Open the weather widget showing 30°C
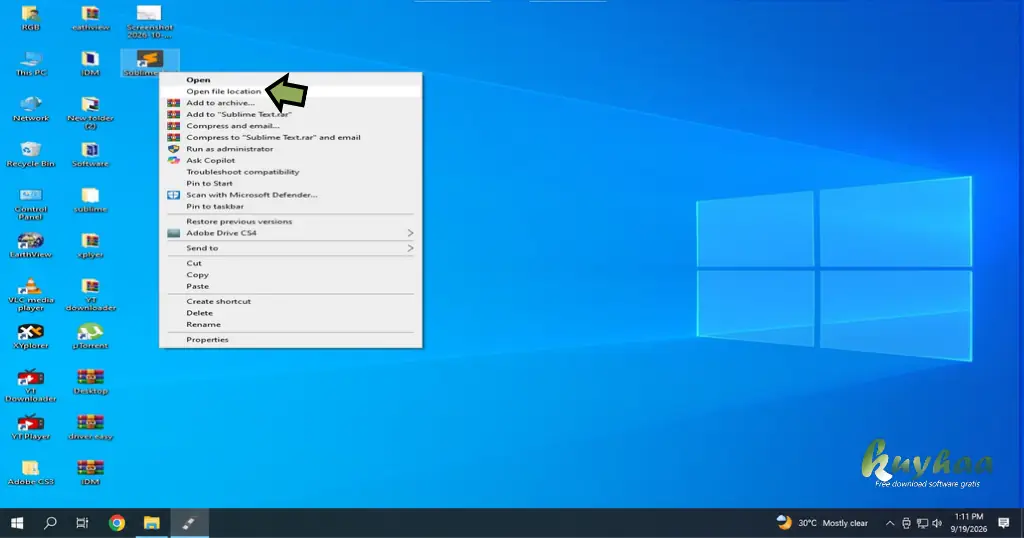Screen dimensions: 1024x538 click(x=822, y=523)
